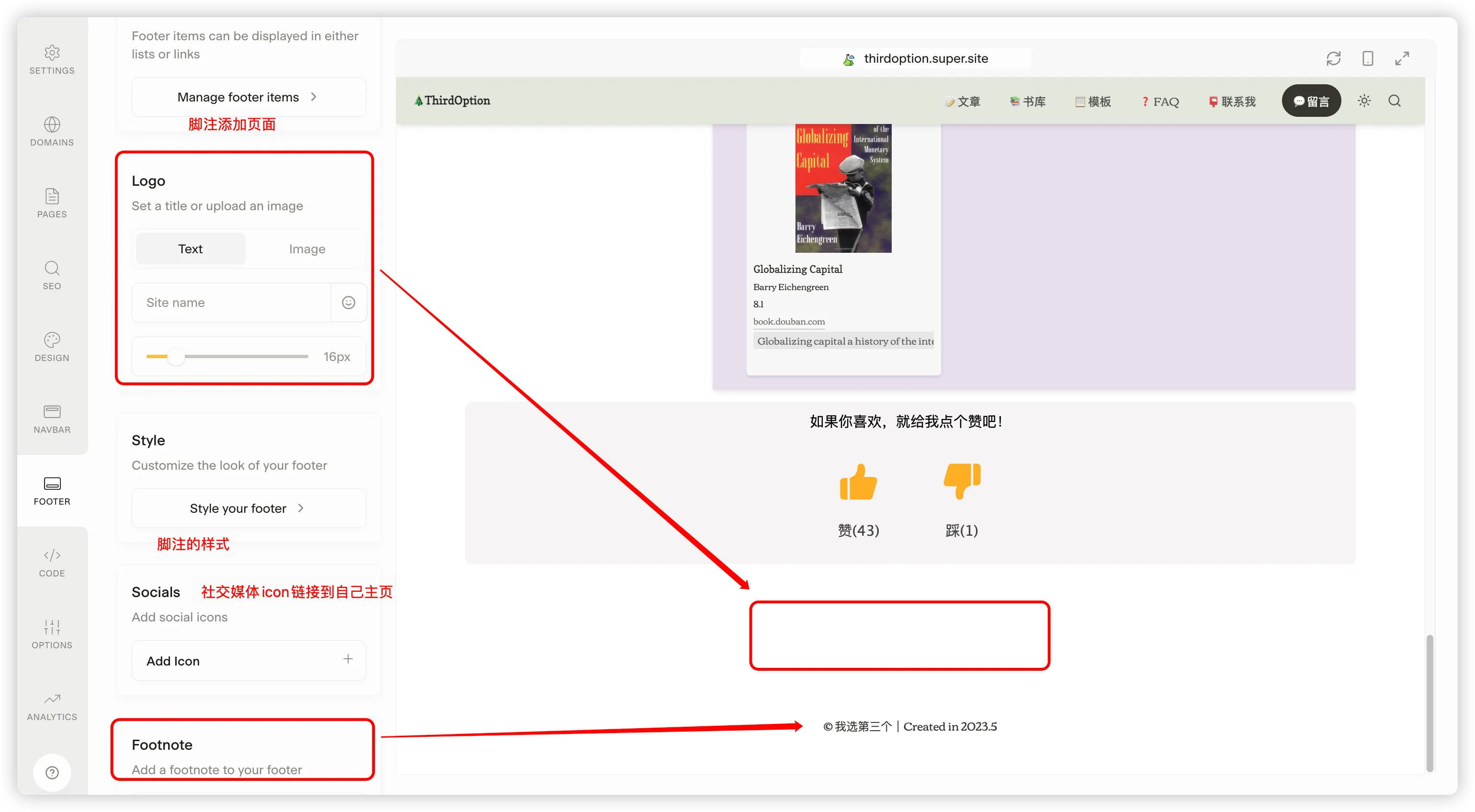Click the book.douban.com link

788,321
